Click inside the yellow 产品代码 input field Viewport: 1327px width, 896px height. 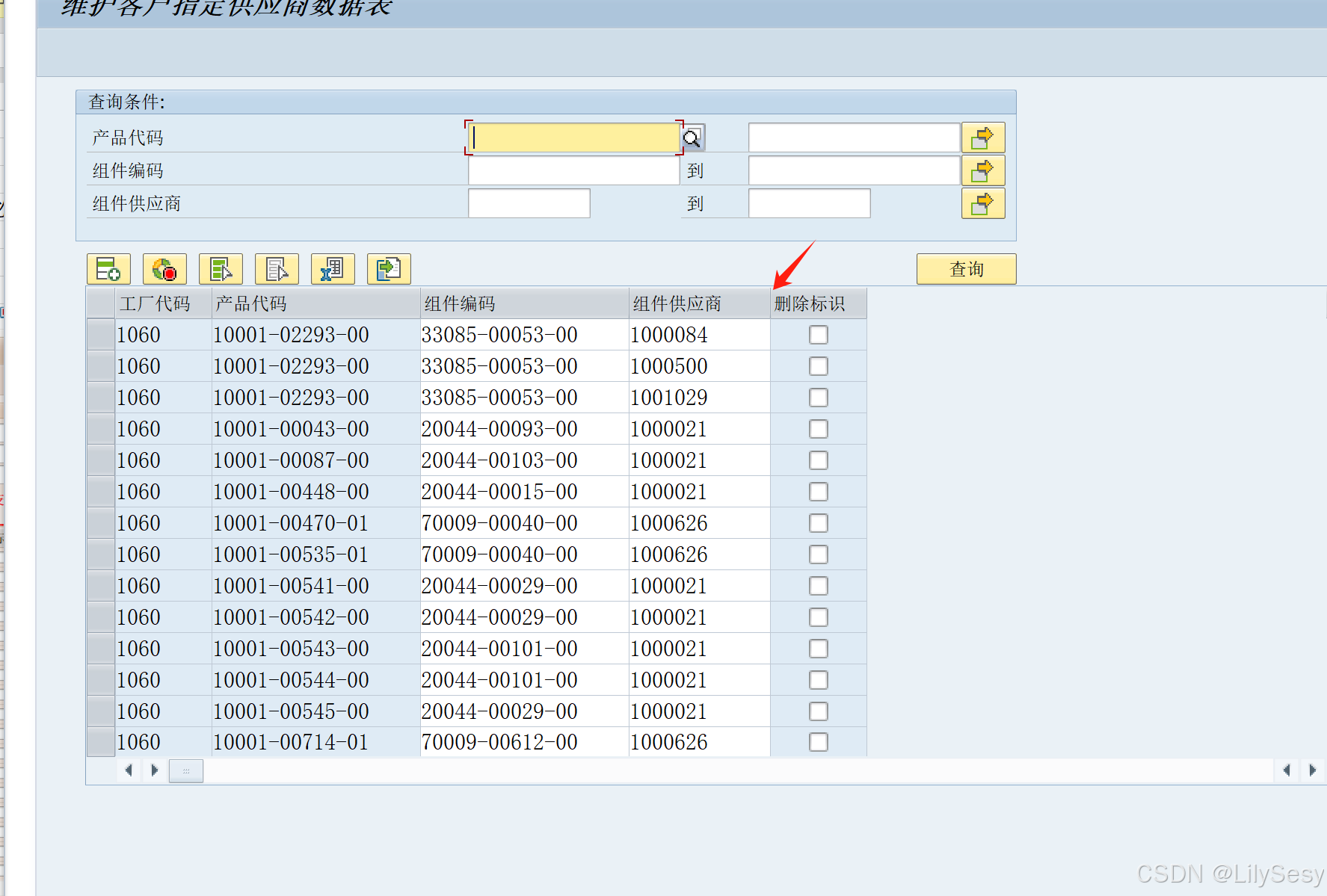[x=573, y=138]
